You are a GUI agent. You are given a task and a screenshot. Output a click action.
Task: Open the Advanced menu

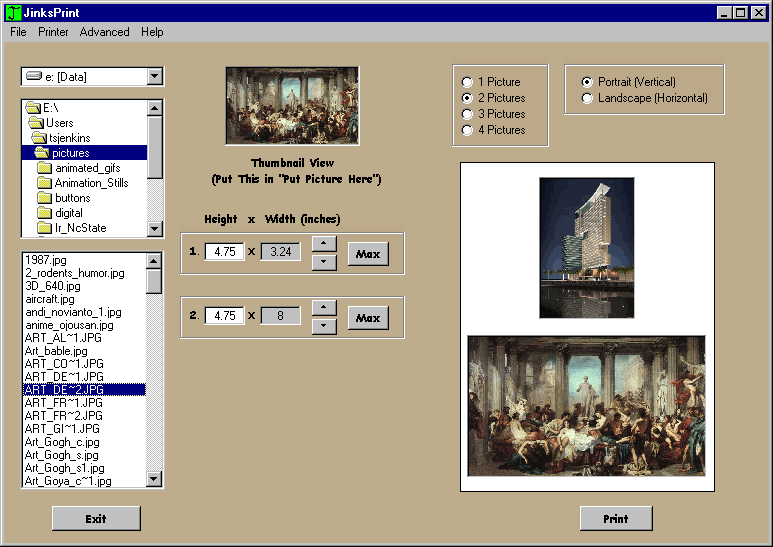(x=105, y=32)
